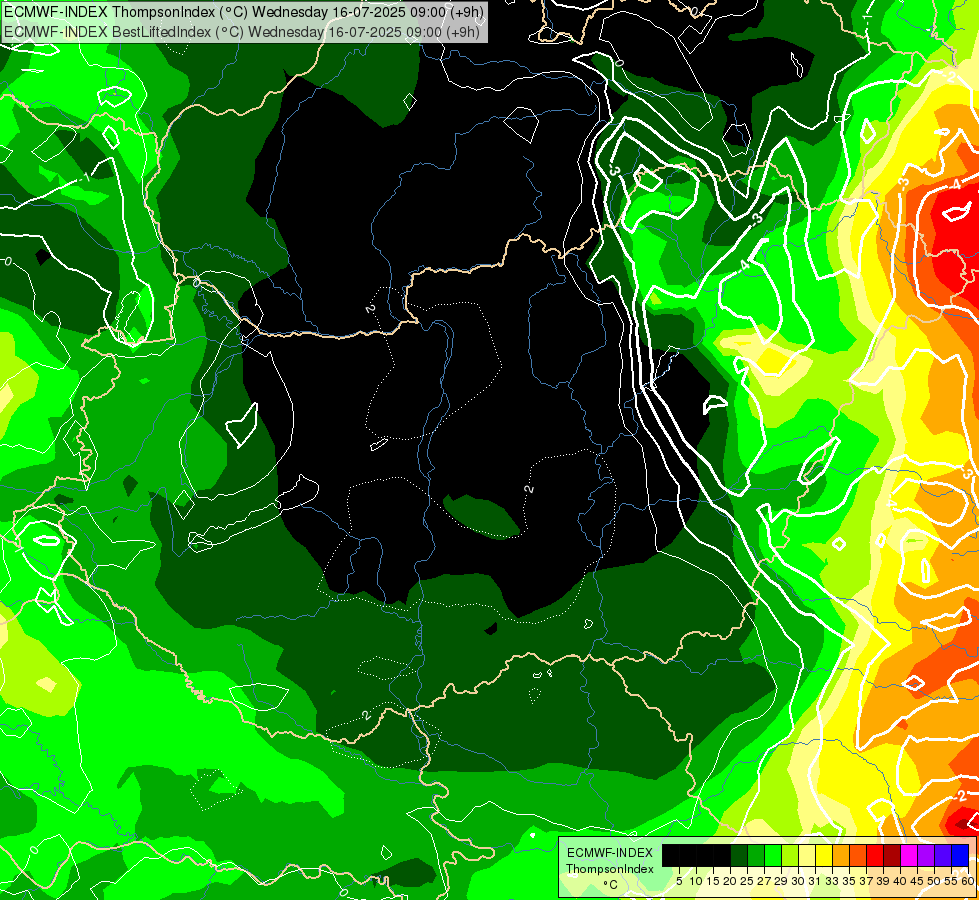Click the orange-red 35–37 legend swatch
979x900 pixels.
858,855
